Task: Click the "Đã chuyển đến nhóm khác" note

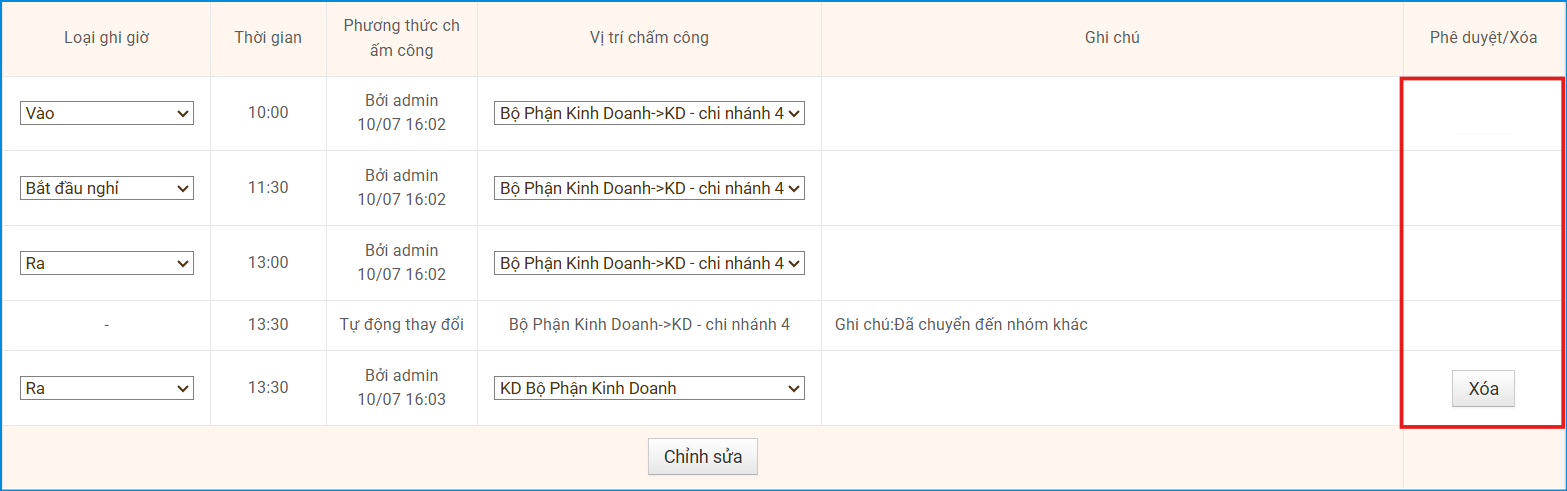Action: pos(961,325)
